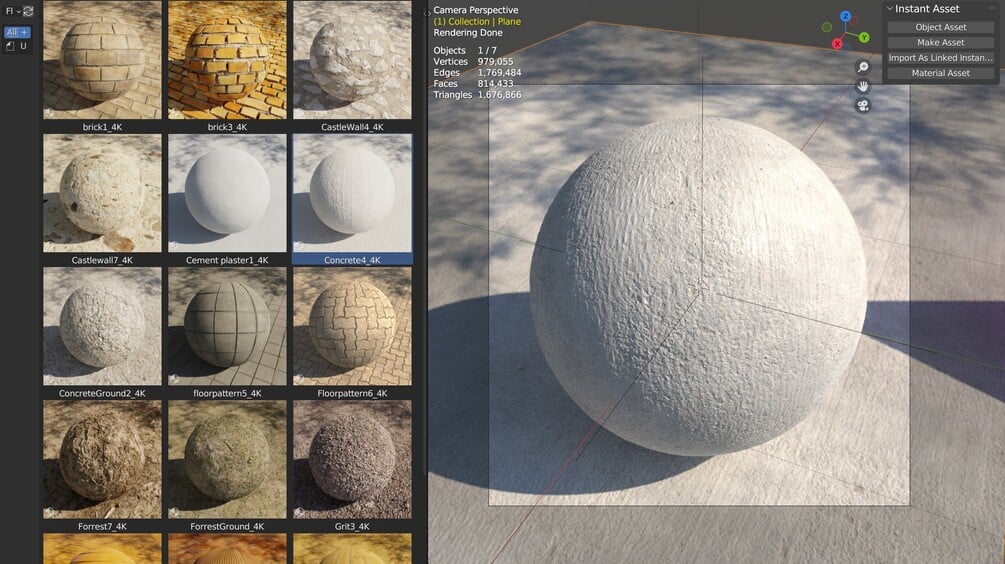1005x564 pixels.
Task: Click Import As Linked Instance button
Action: click(940, 58)
